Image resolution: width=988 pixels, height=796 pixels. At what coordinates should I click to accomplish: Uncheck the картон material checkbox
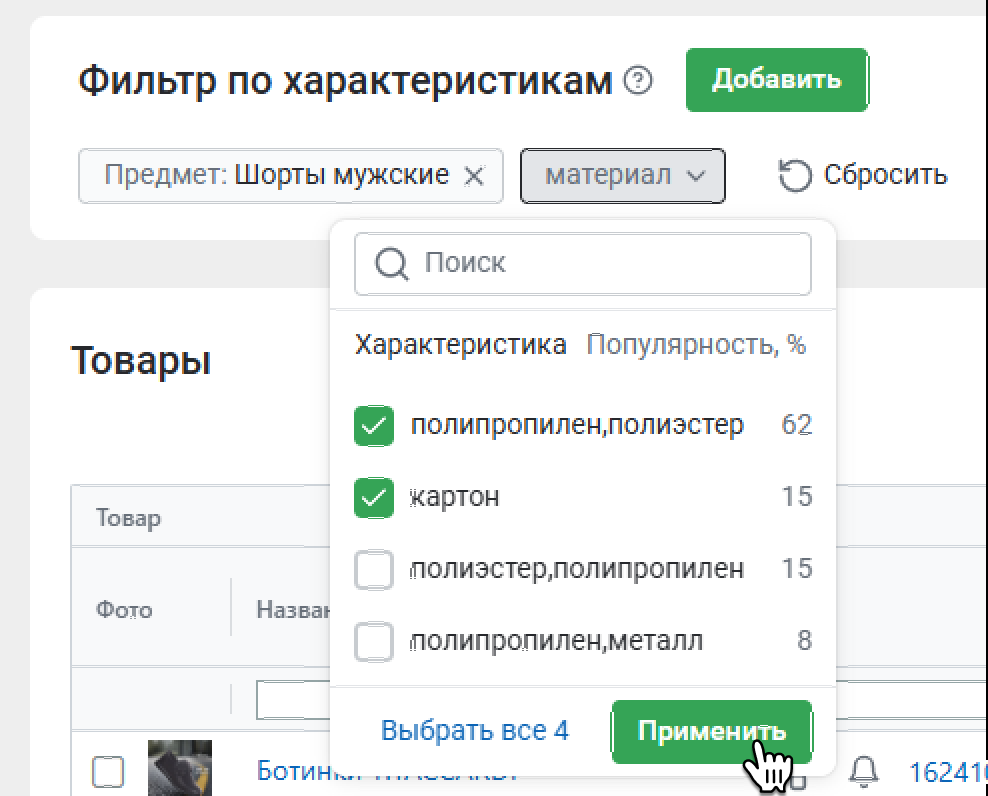pos(374,498)
